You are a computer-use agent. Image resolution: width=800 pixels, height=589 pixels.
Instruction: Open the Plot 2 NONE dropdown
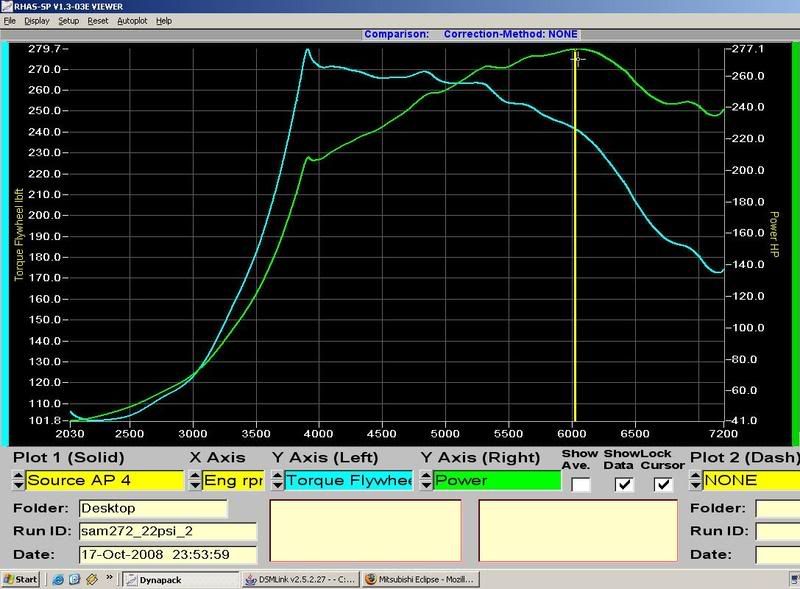pyautogui.click(x=750, y=480)
